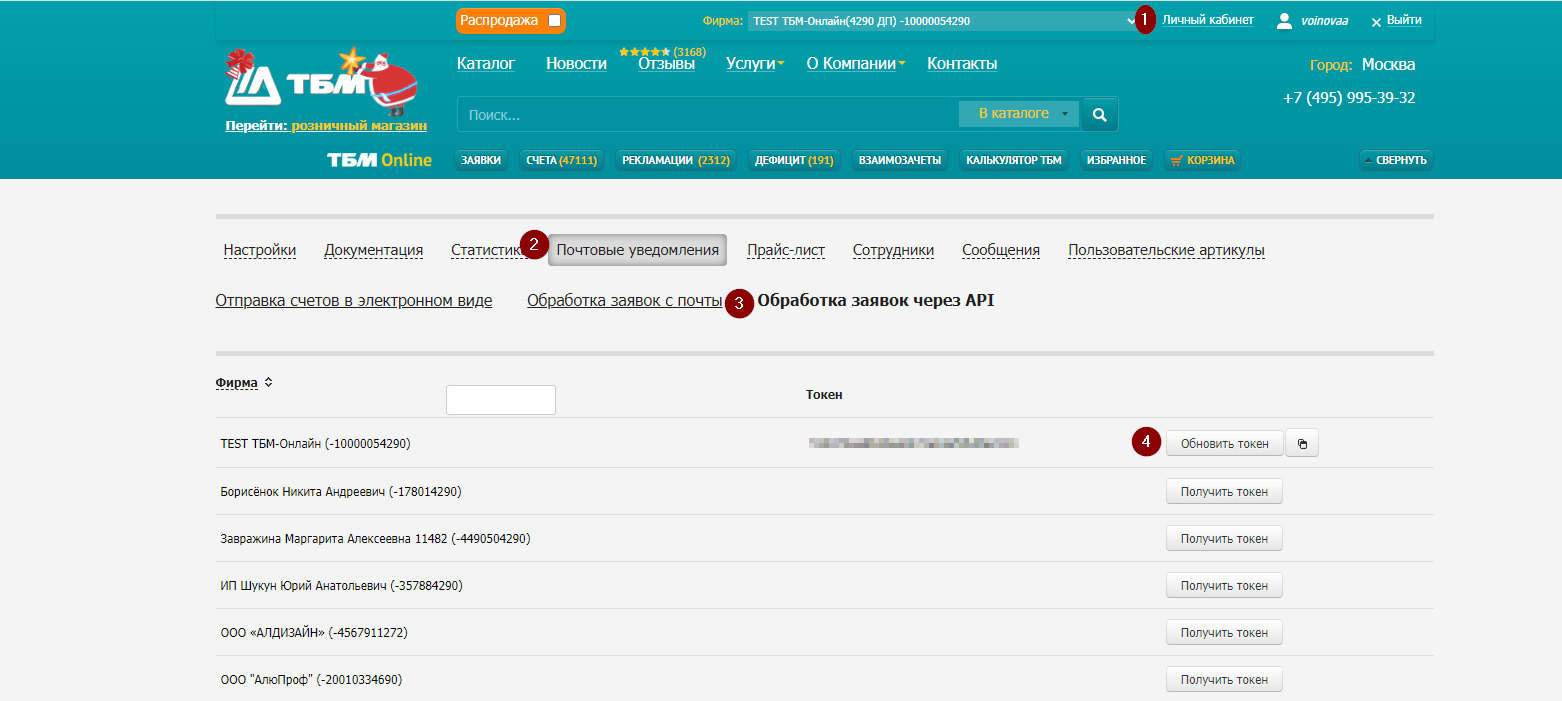
Task: Sort by Фирма column arrows
Action: [x=268, y=383]
